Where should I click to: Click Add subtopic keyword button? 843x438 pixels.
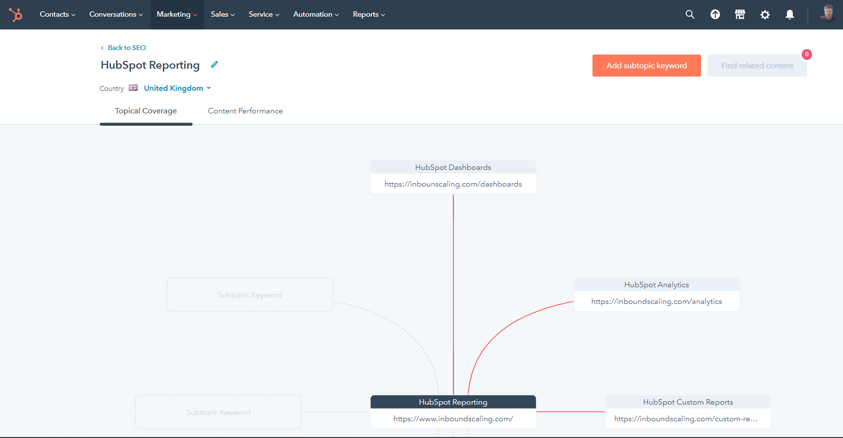[x=646, y=66]
